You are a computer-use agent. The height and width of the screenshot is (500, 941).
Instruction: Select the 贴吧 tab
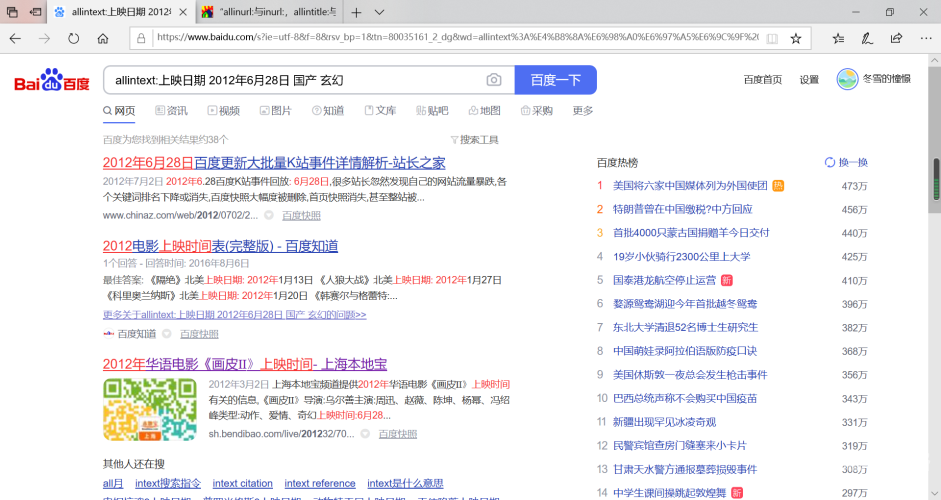[x=432, y=110]
